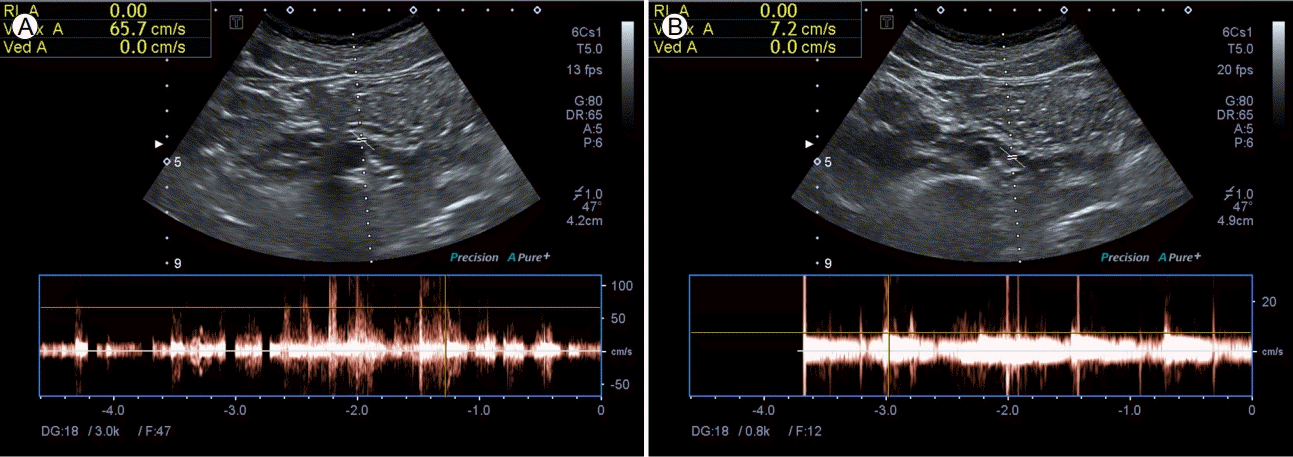
Task: Click the DG:18 value in panel A
Action: pos(59,429)
